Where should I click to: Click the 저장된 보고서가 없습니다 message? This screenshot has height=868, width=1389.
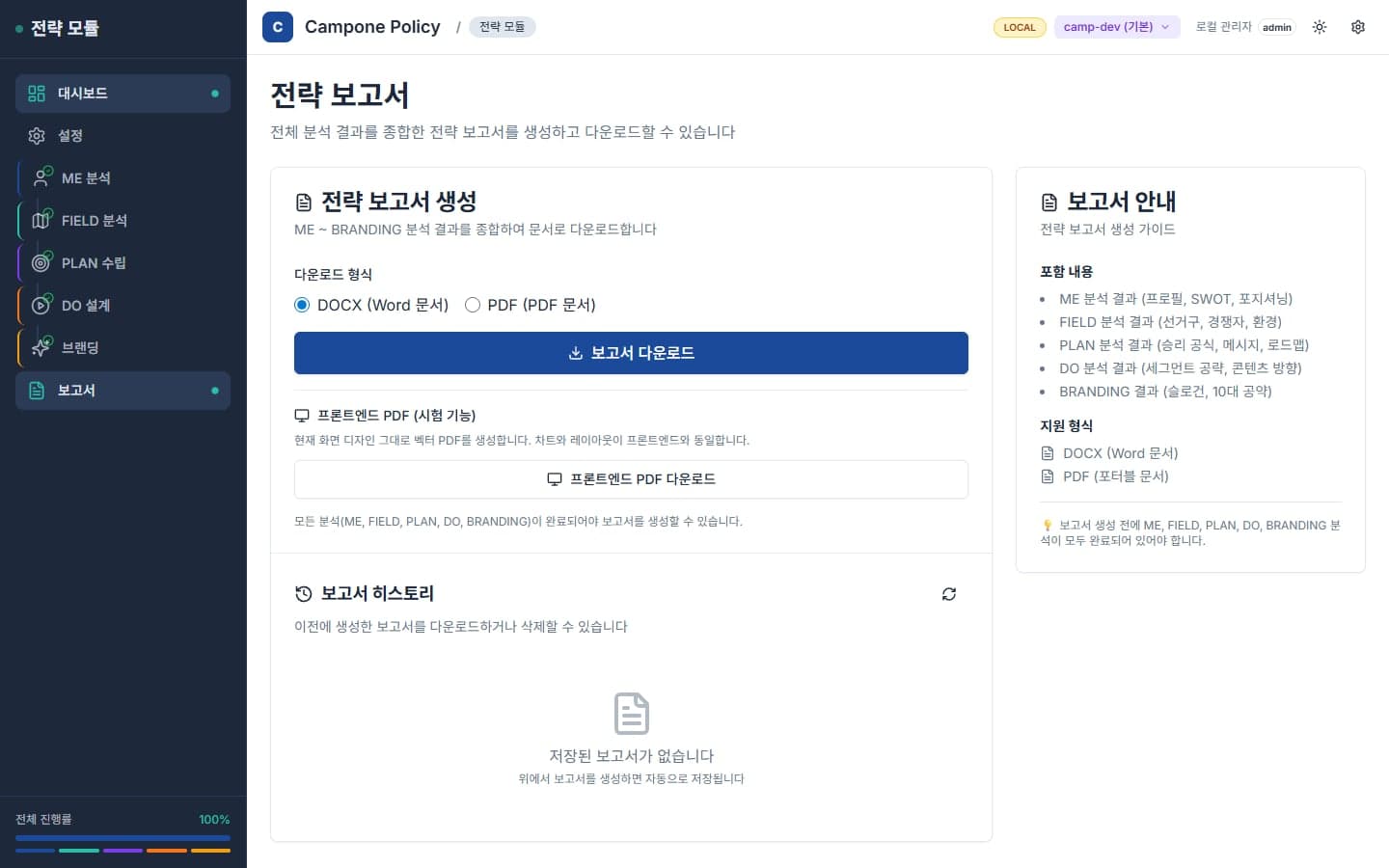[x=631, y=756]
